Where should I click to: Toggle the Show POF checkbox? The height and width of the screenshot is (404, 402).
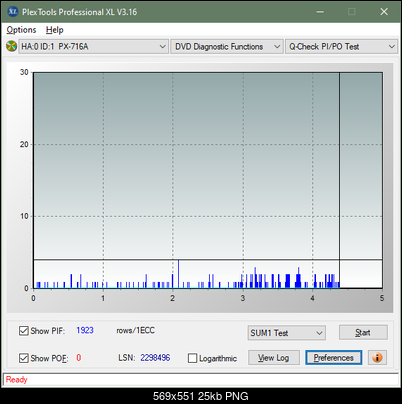coord(24,358)
